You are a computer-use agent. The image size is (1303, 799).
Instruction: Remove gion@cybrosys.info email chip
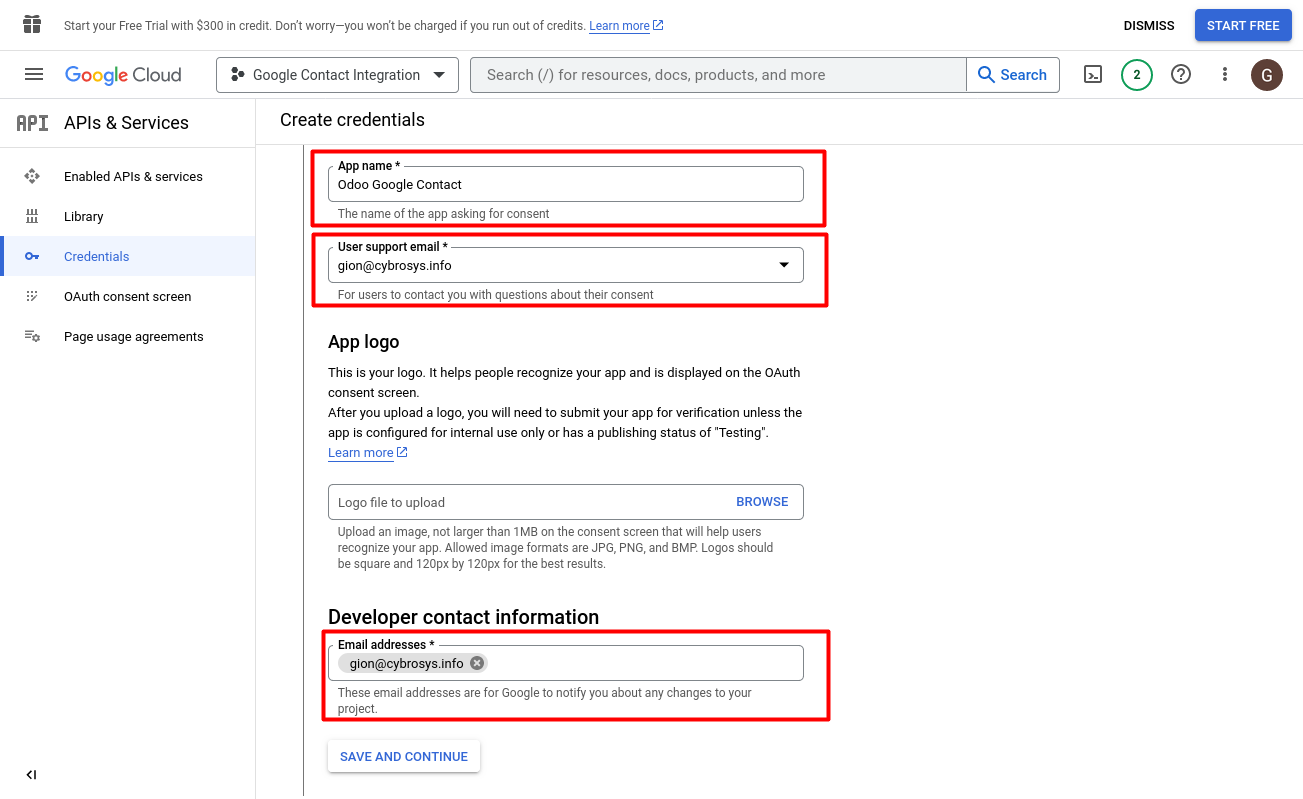477,663
